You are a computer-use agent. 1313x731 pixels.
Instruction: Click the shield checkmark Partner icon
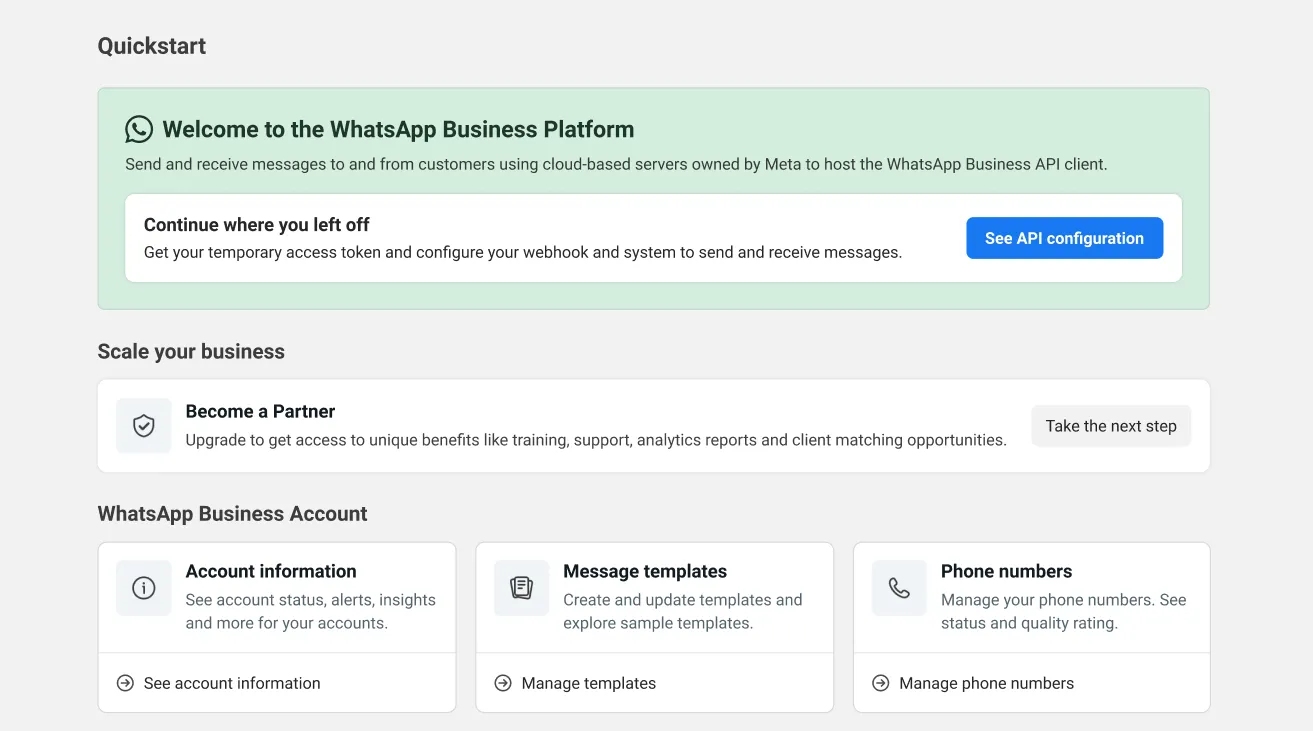(x=144, y=426)
